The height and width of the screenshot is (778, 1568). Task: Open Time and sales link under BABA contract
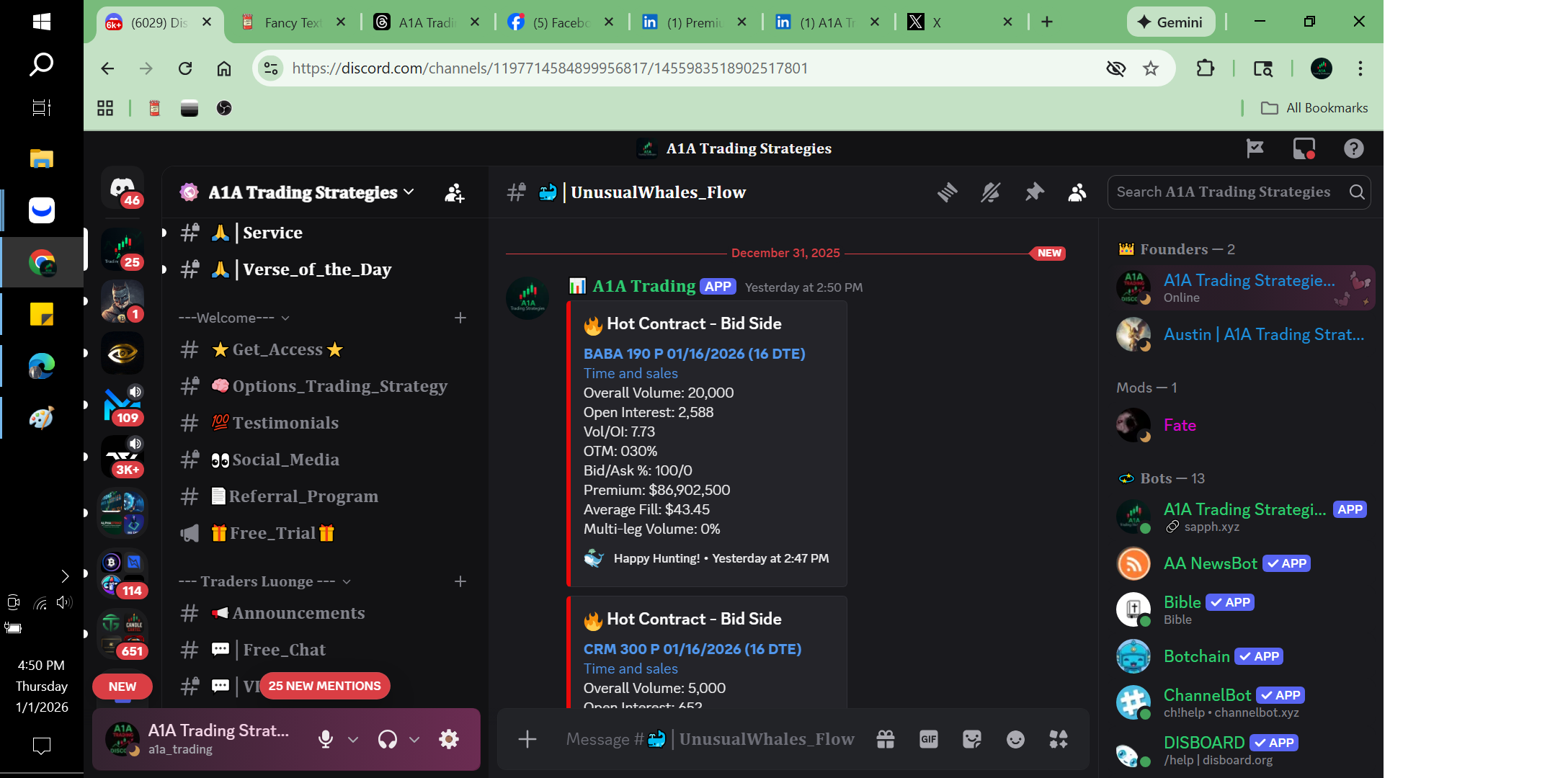click(631, 373)
